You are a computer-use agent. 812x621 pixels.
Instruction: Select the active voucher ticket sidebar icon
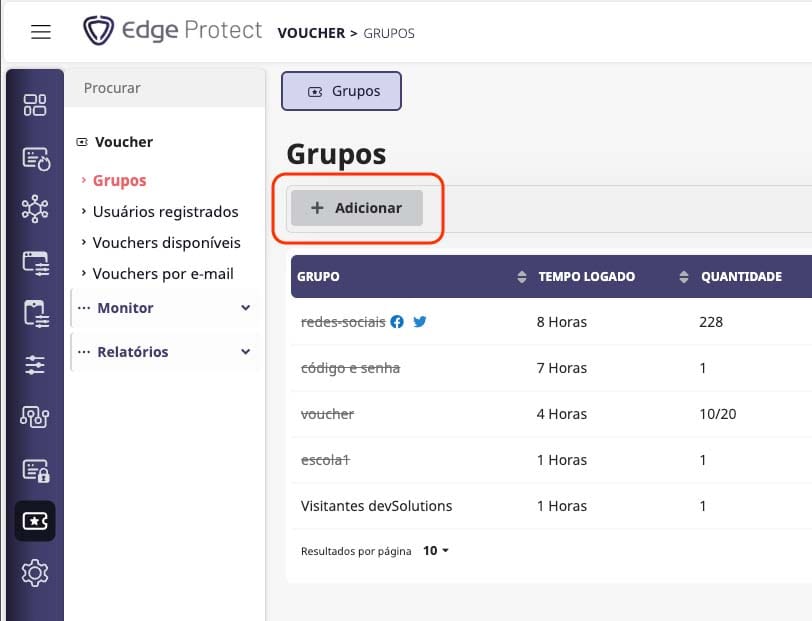tap(35, 521)
